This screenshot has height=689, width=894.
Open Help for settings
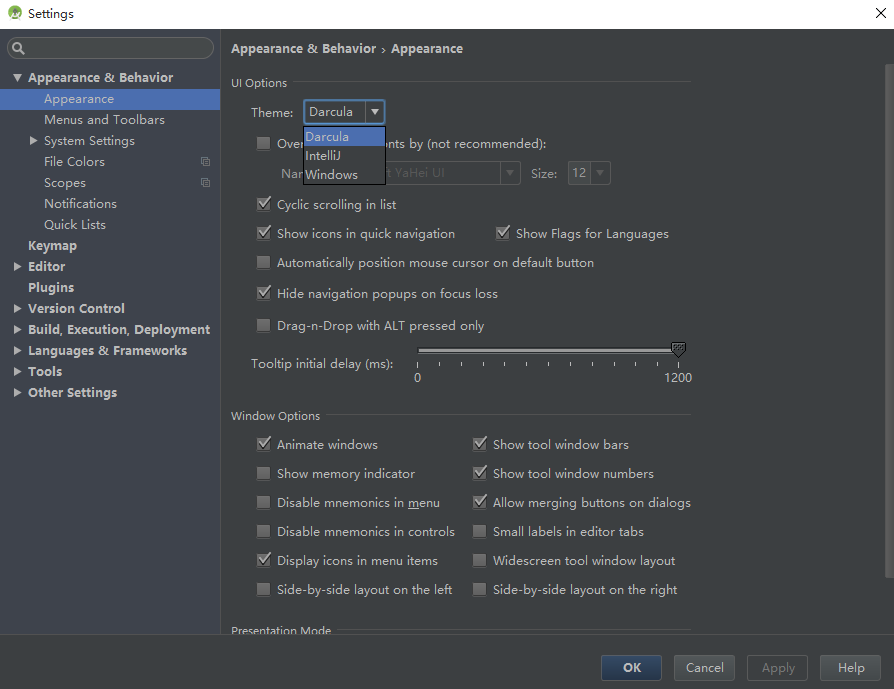(850, 668)
